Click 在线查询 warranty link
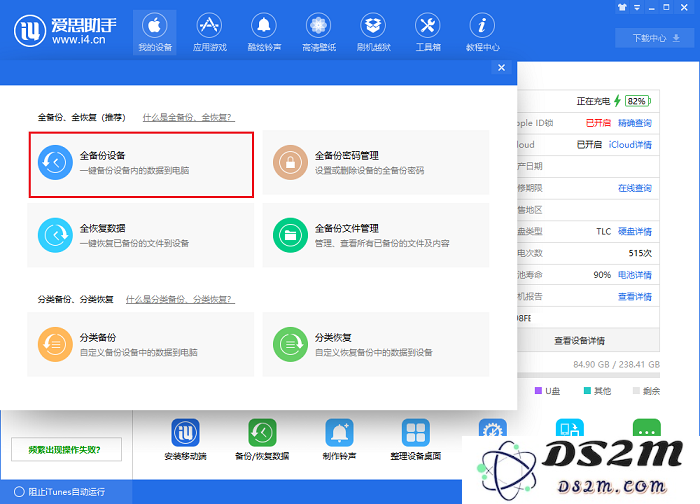The width and height of the screenshot is (700, 504). (634, 188)
